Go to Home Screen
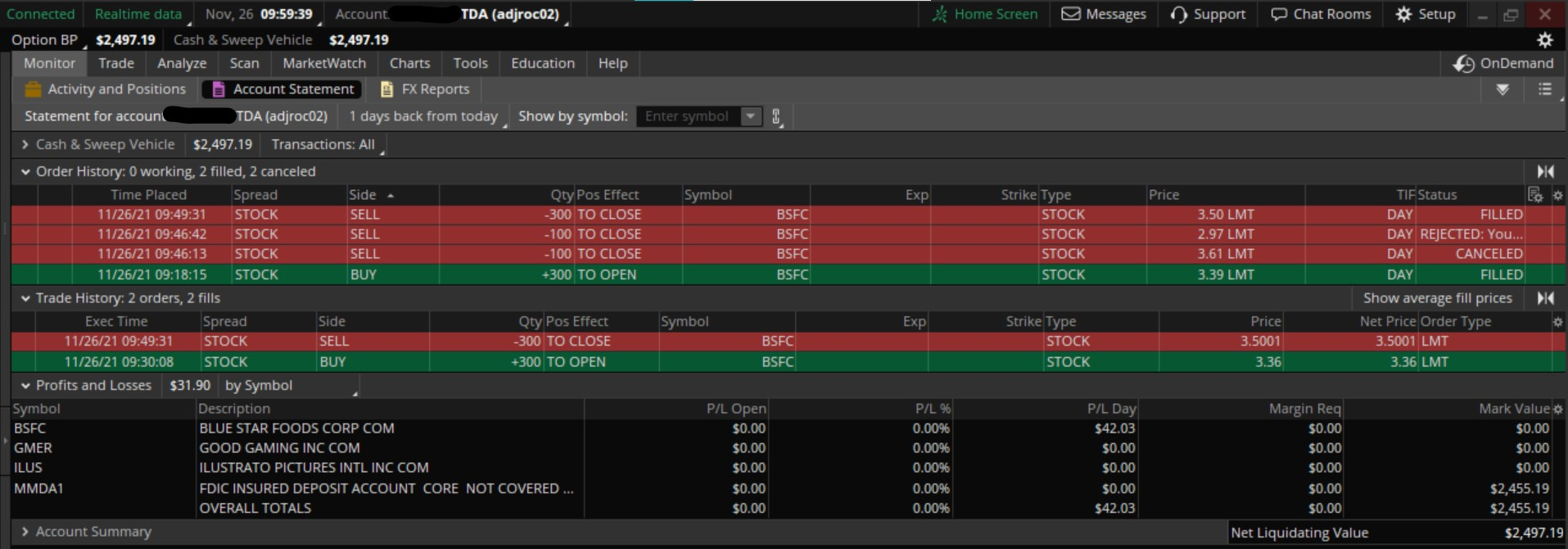1568x549 pixels. 985,14
